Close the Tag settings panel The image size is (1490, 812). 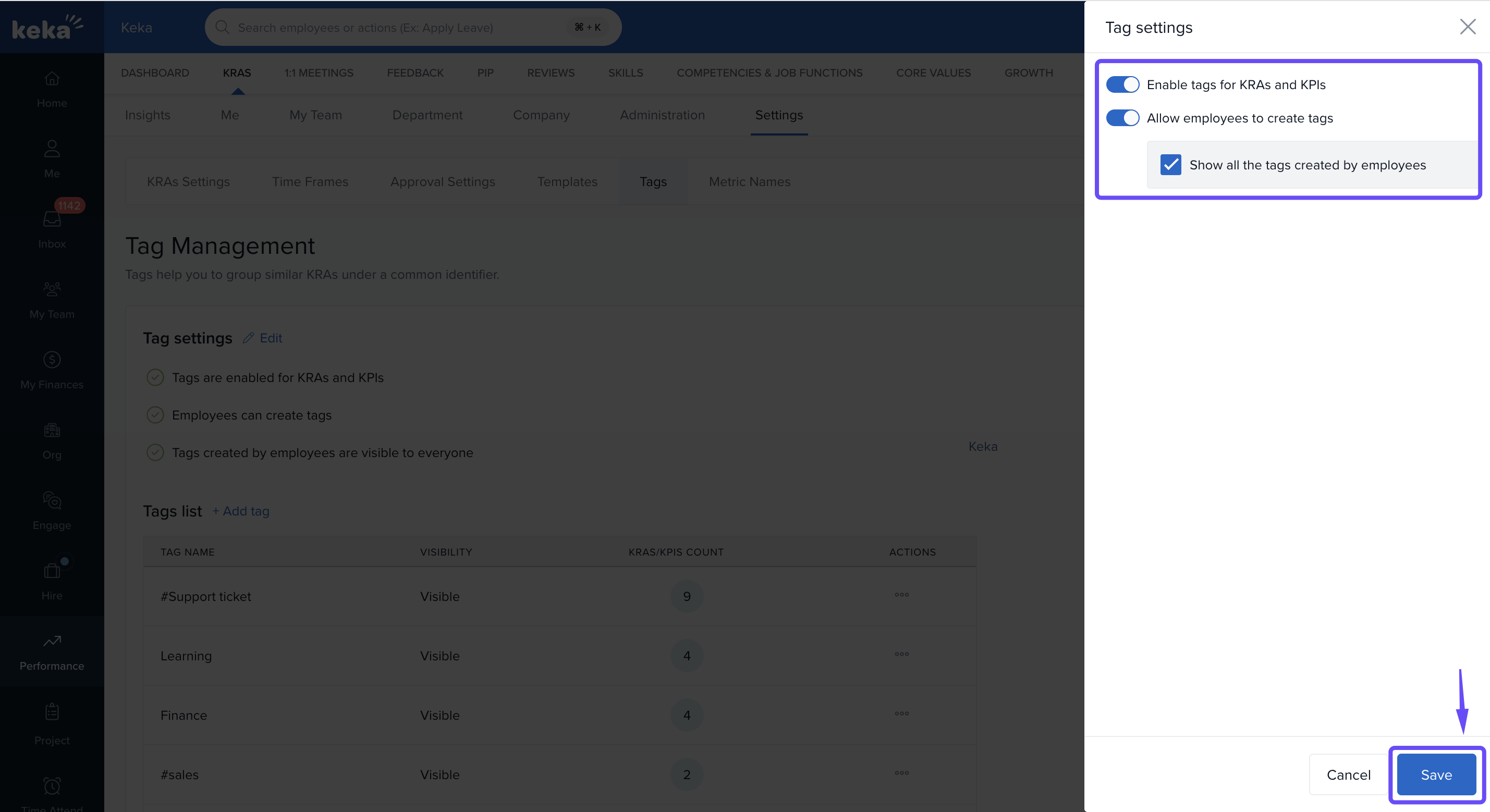(1467, 27)
